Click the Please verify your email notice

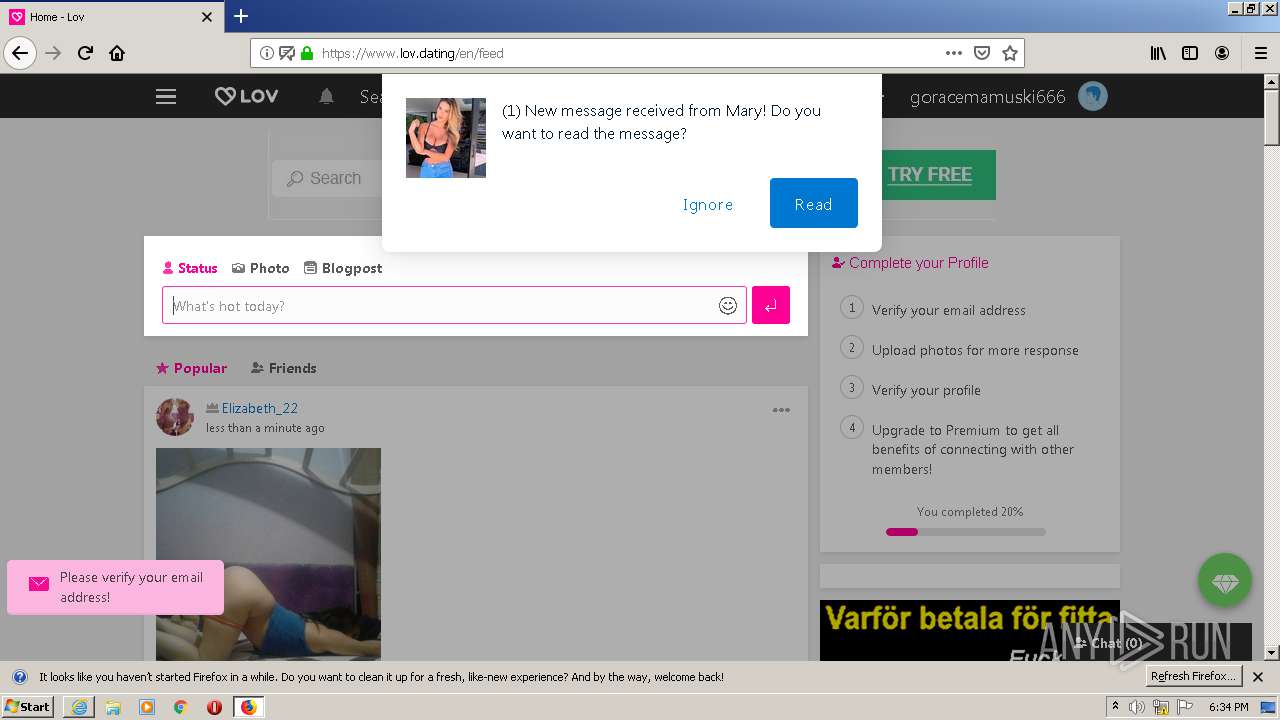coord(115,587)
